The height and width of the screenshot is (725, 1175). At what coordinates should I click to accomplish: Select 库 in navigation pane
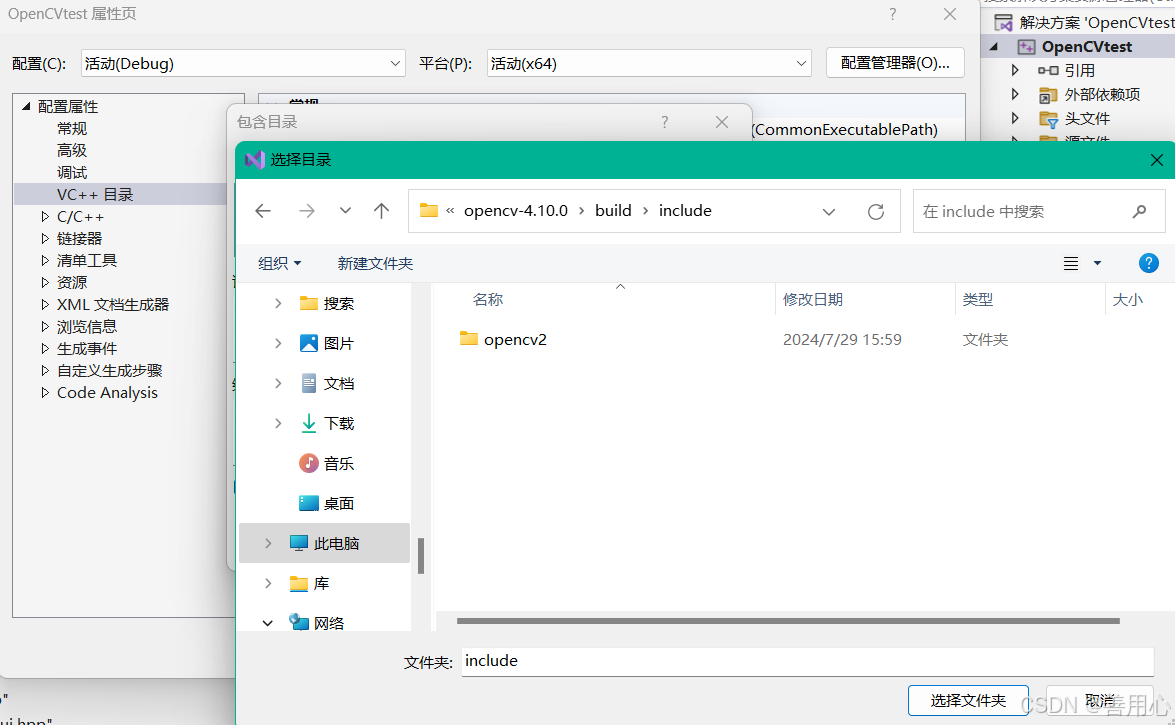(x=321, y=583)
